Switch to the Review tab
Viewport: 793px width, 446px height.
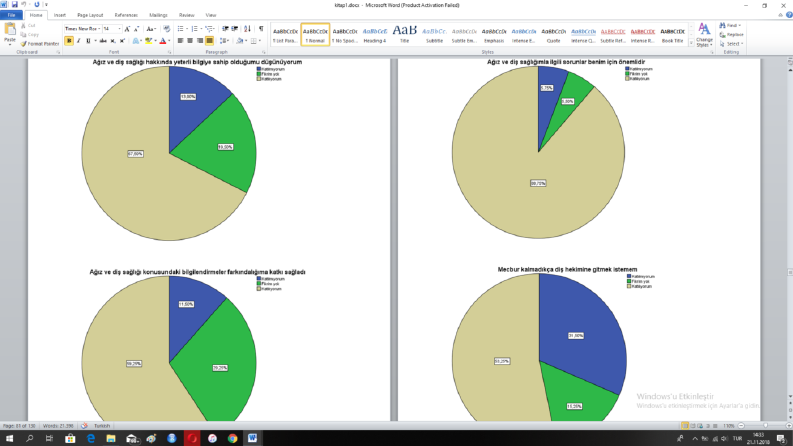pos(187,15)
